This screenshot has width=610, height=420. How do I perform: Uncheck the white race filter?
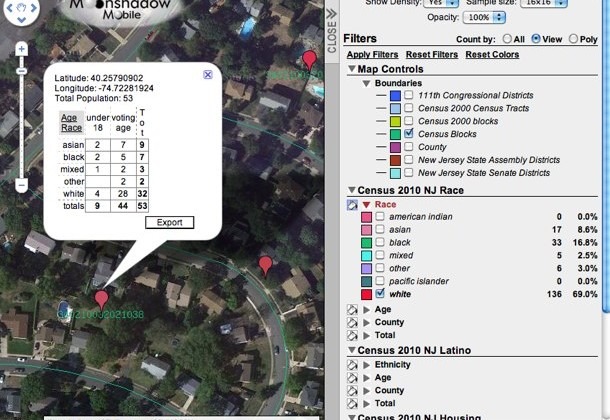click(x=380, y=293)
